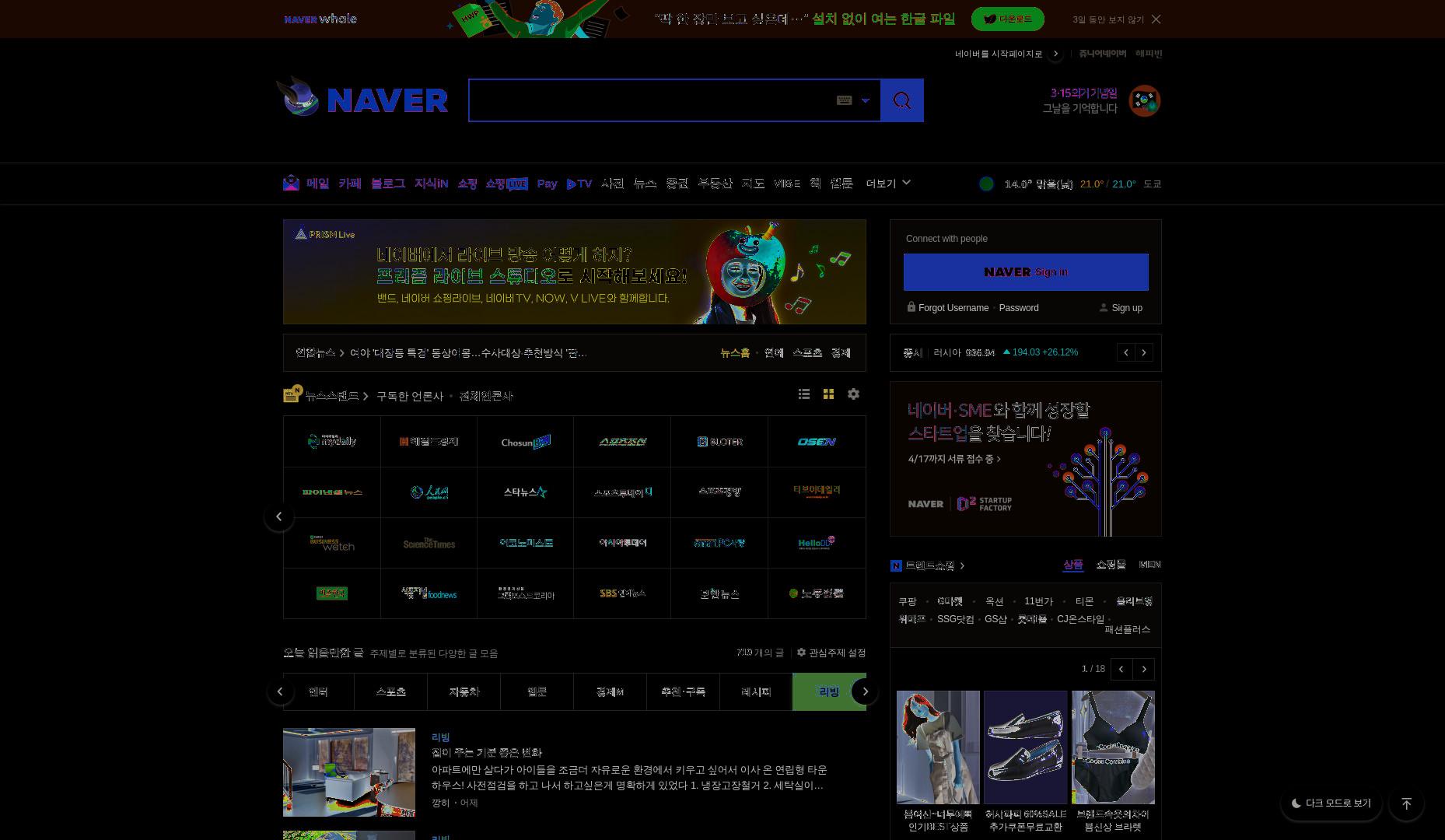Click in the Naver search input field
This screenshot has width=1445, height=840.
click(x=652, y=100)
